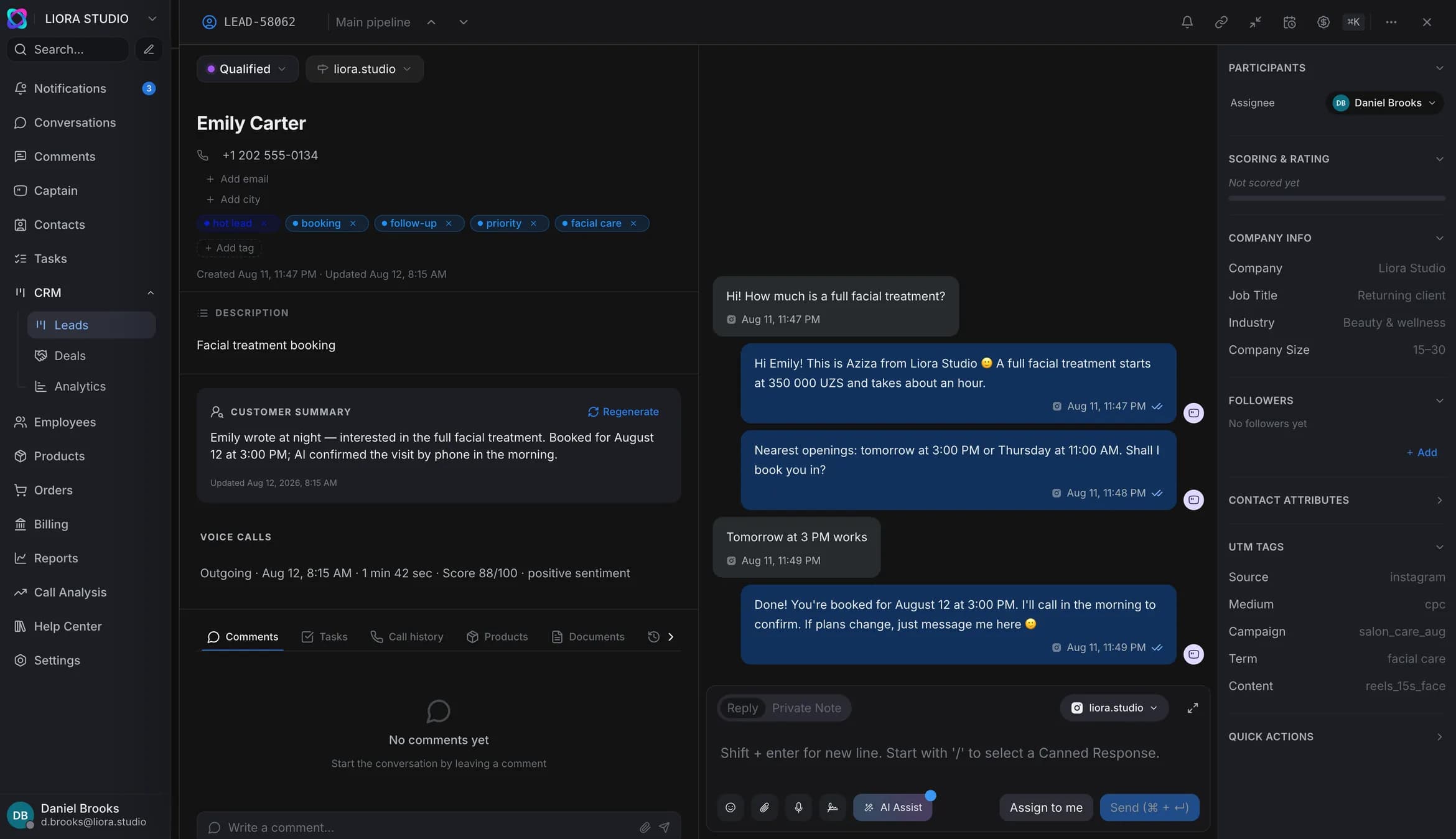
Task: Attach a file with the paperclip in reply box
Action: pos(765,807)
